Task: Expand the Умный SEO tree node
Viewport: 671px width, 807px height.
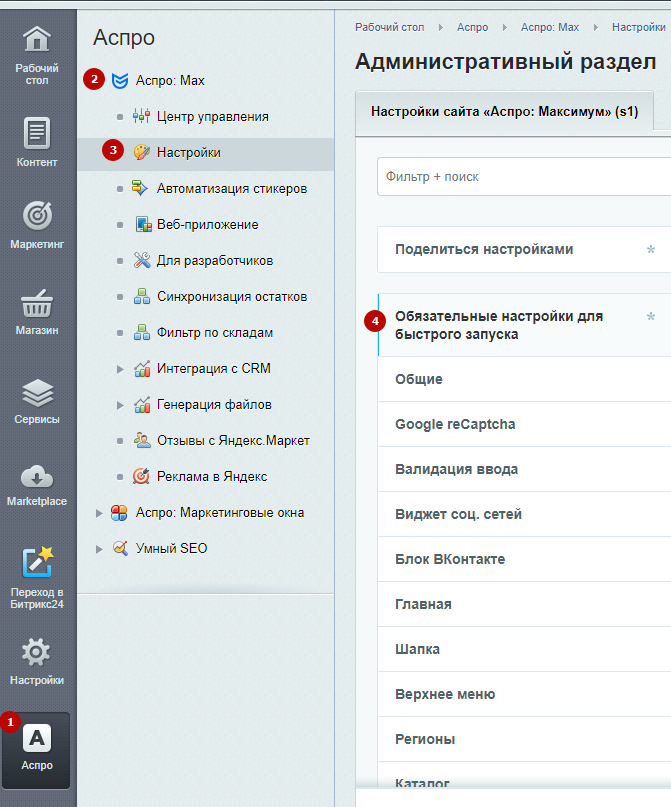Action: pos(99,549)
